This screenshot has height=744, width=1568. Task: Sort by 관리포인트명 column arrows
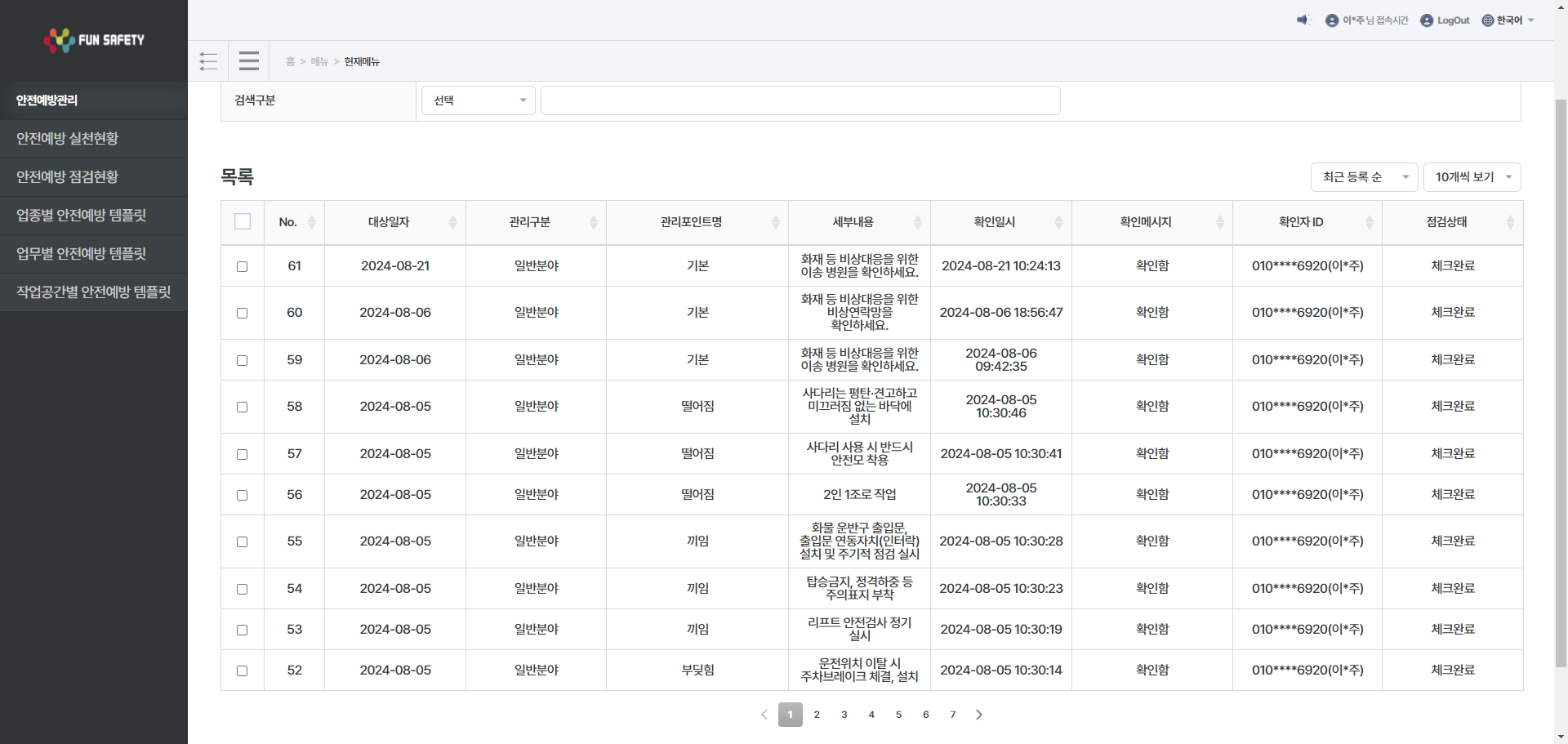click(776, 222)
